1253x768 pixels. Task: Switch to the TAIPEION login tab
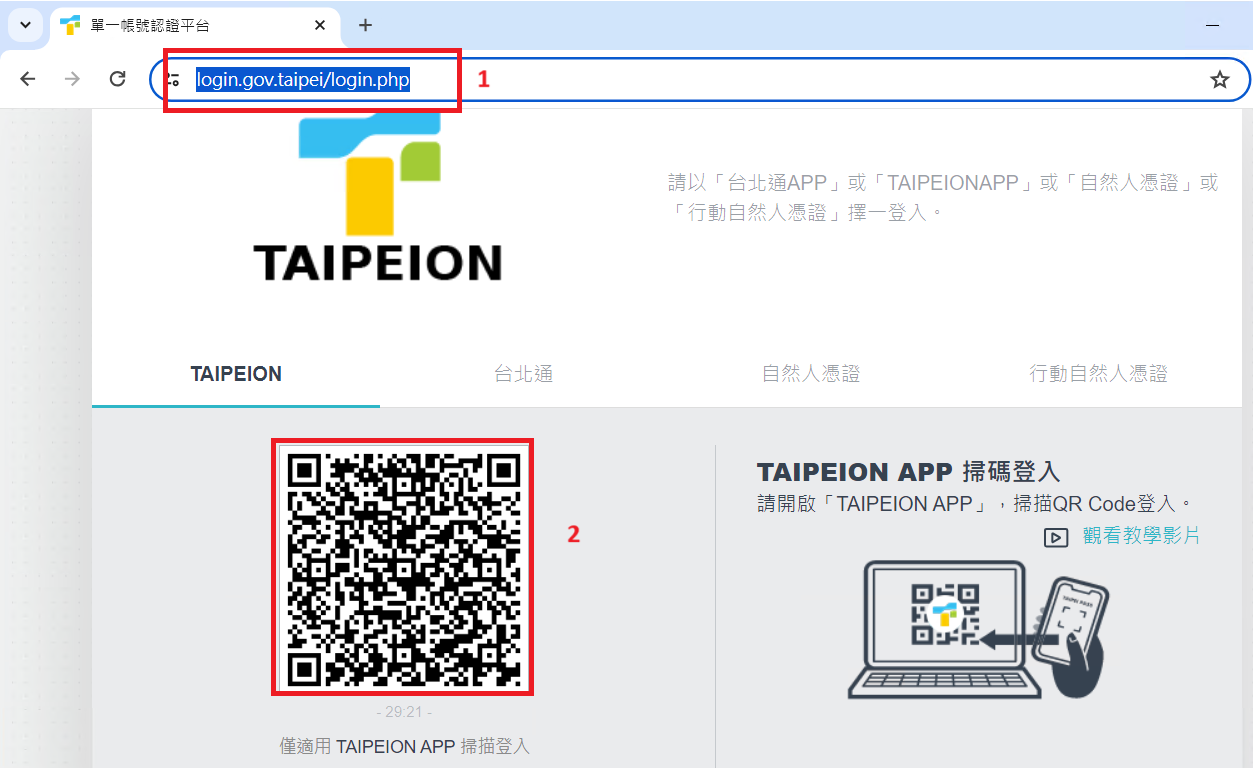(236, 374)
